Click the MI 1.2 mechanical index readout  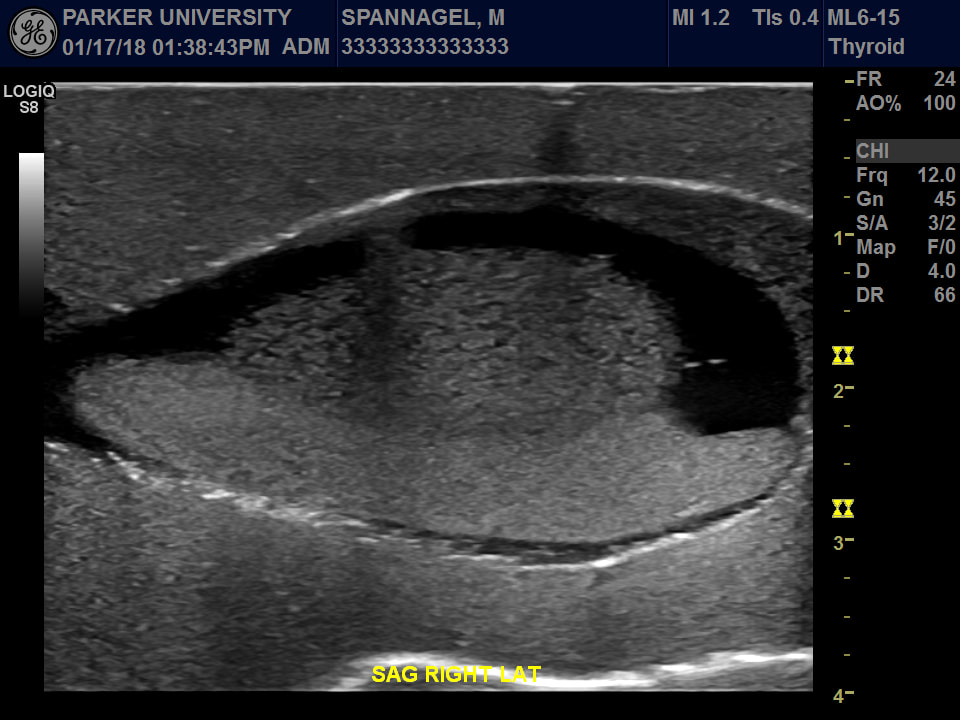(701, 17)
